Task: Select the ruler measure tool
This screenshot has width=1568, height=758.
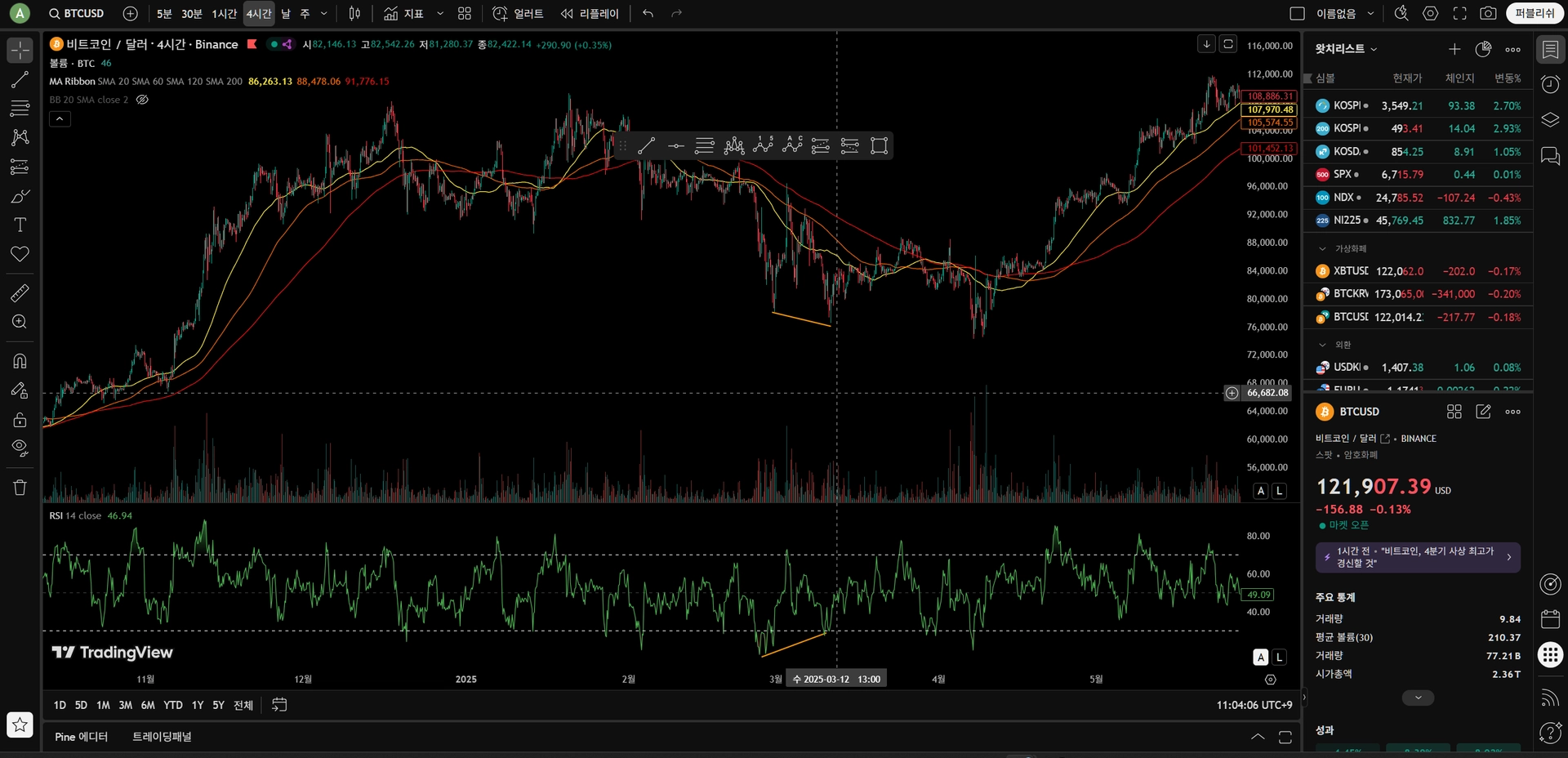Action: click(x=20, y=292)
